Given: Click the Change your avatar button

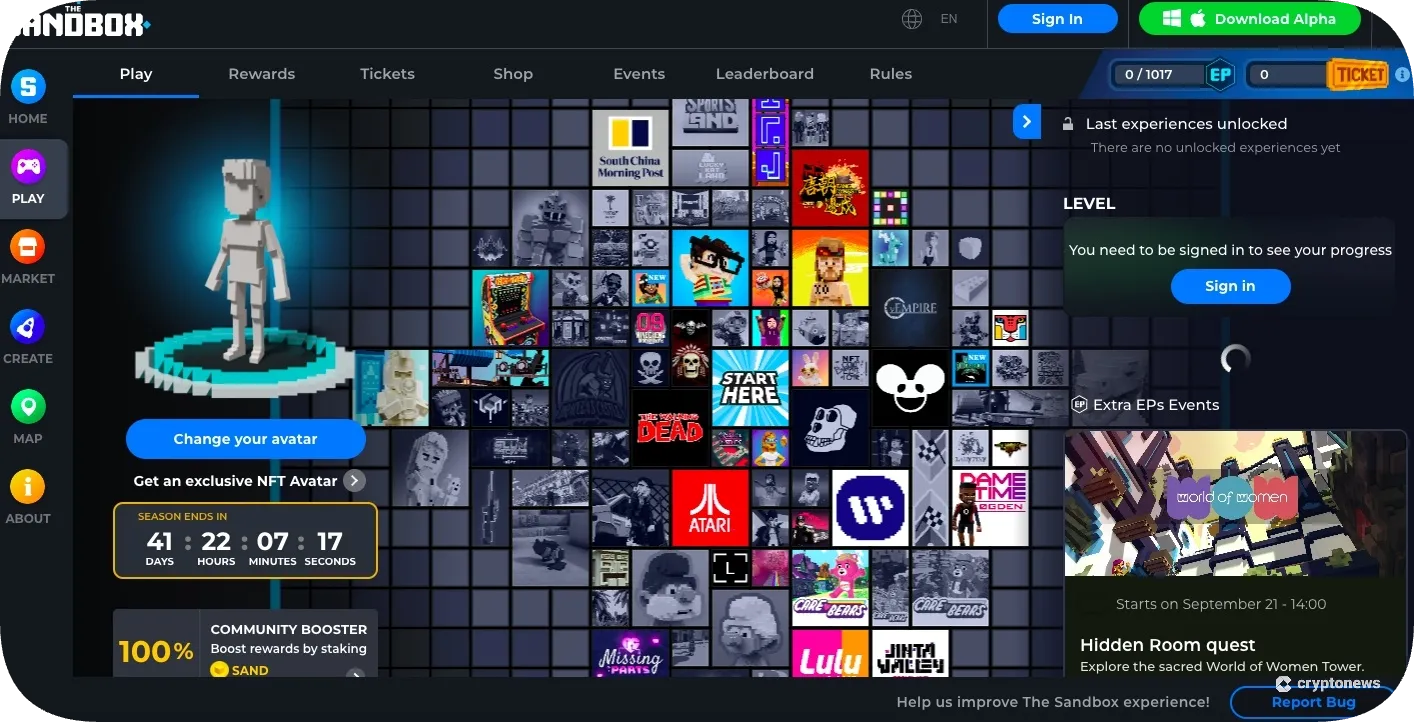Looking at the screenshot, I should (245, 439).
